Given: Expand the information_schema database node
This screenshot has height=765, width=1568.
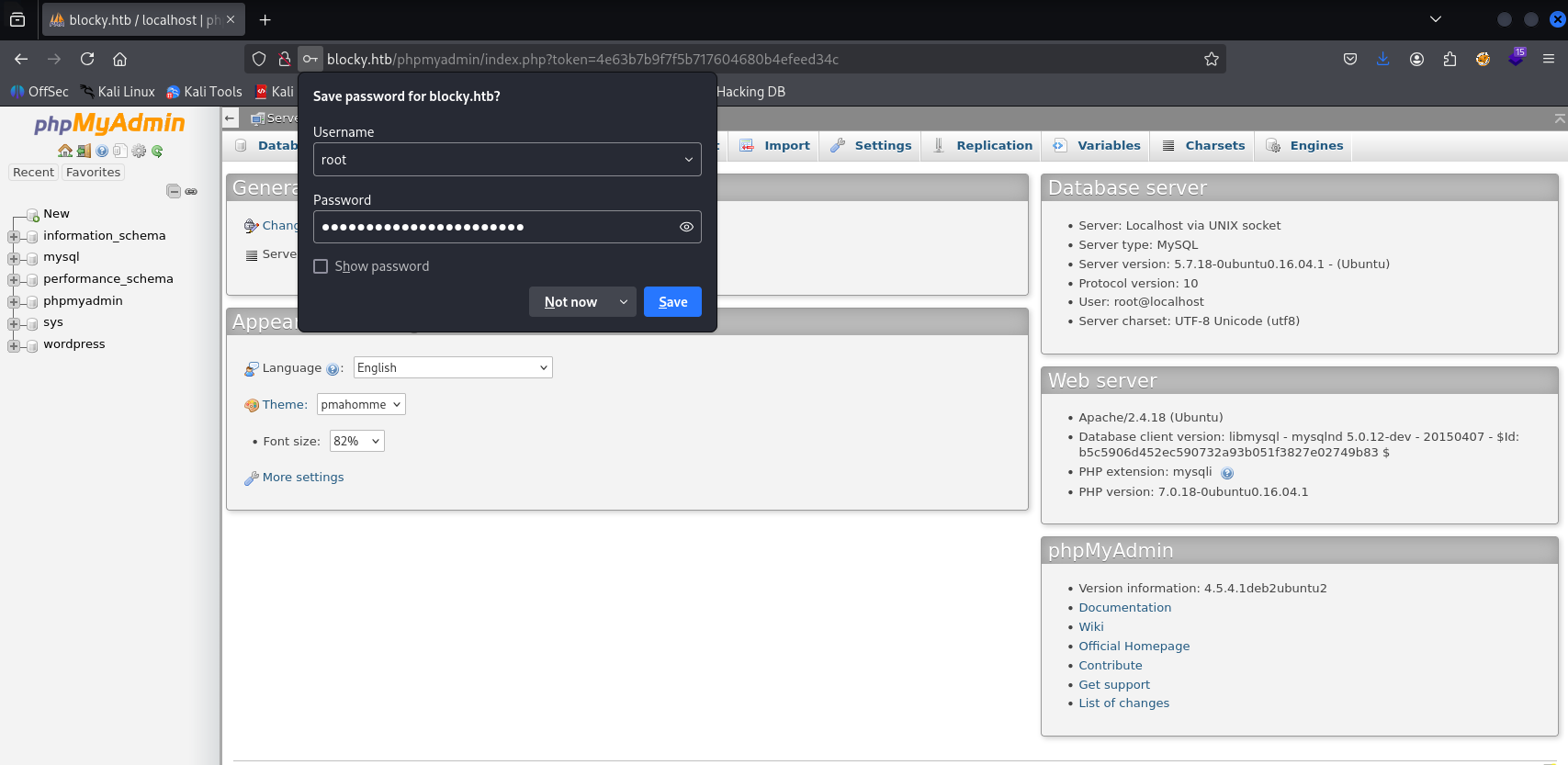Looking at the screenshot, I should click(14, 237).
